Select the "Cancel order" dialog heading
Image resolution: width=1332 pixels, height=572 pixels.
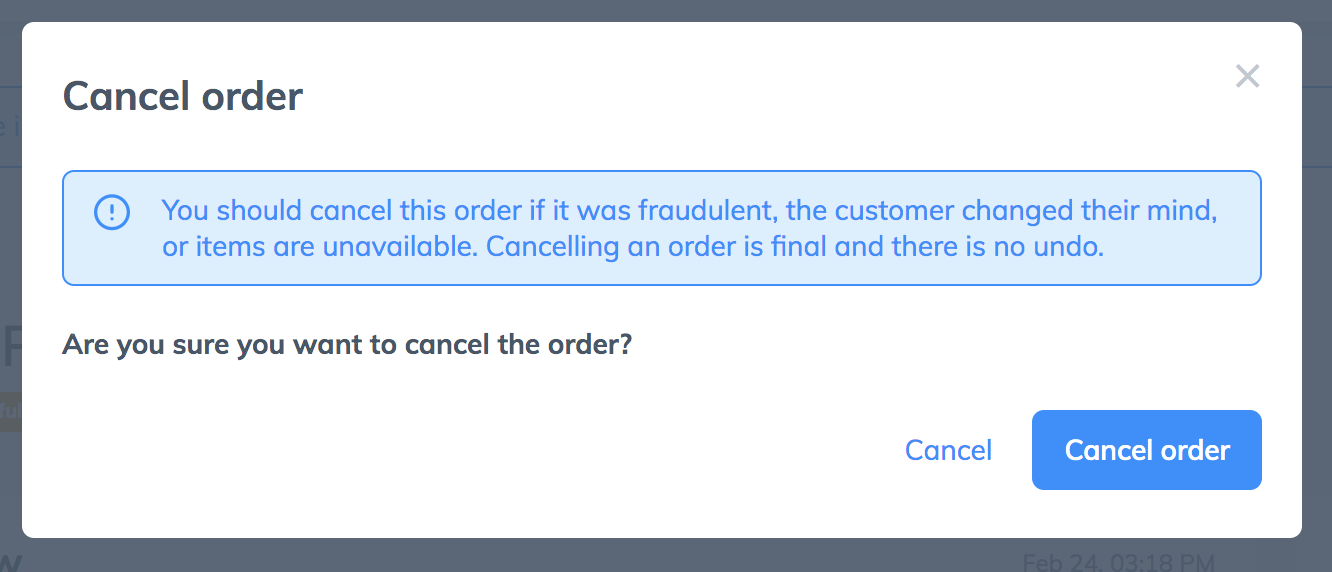point(183,97)
